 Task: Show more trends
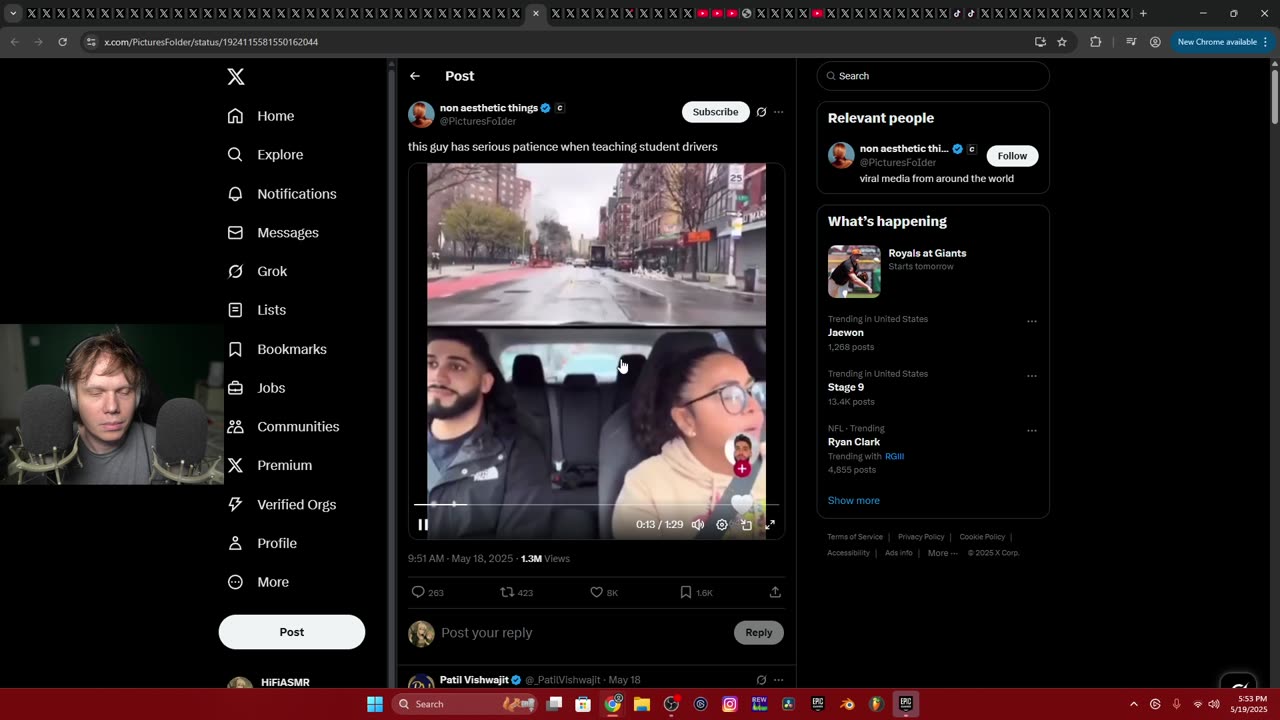pyautogui.click(x=854, y=500)
